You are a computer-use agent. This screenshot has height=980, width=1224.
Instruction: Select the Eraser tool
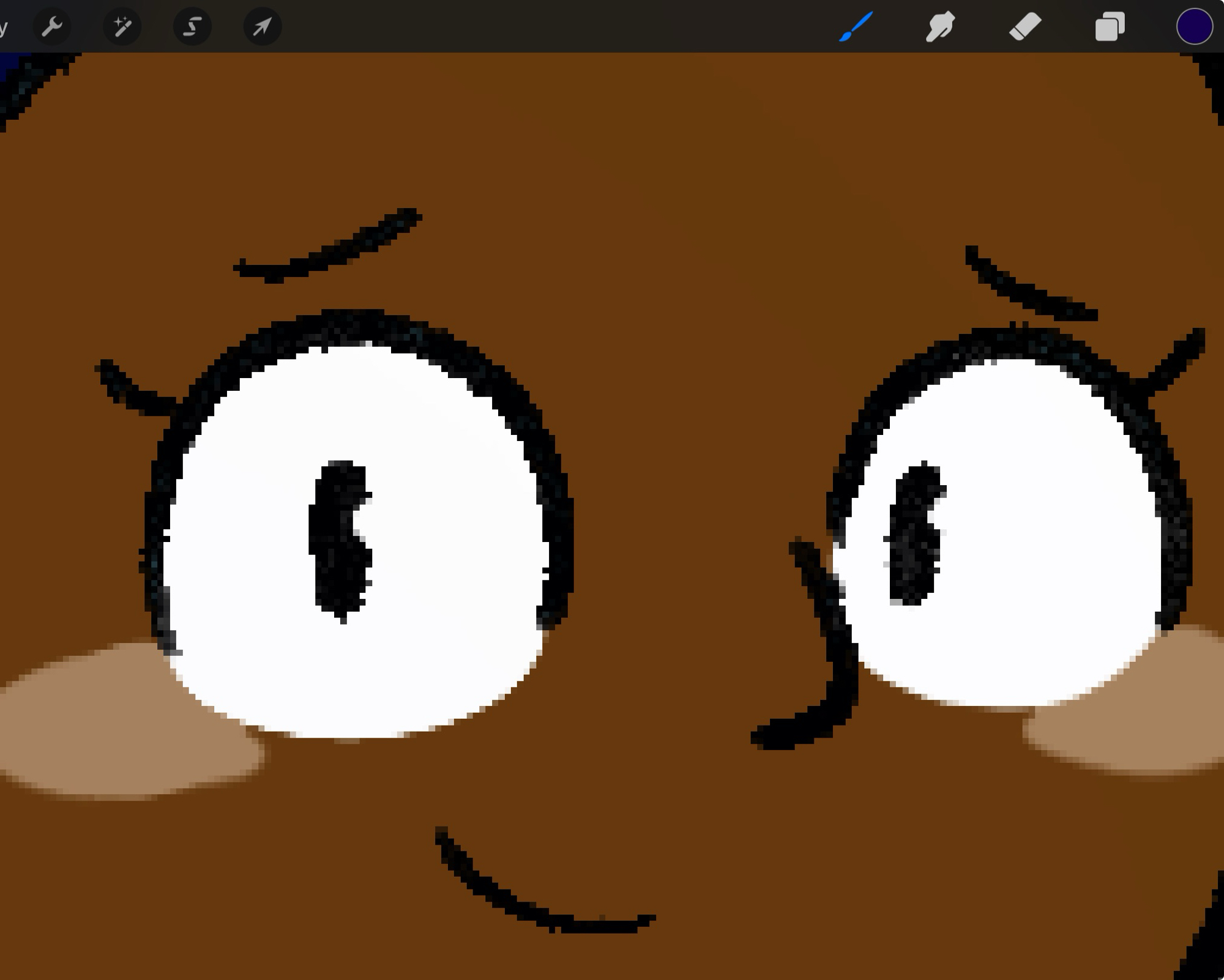point(1025,26)
